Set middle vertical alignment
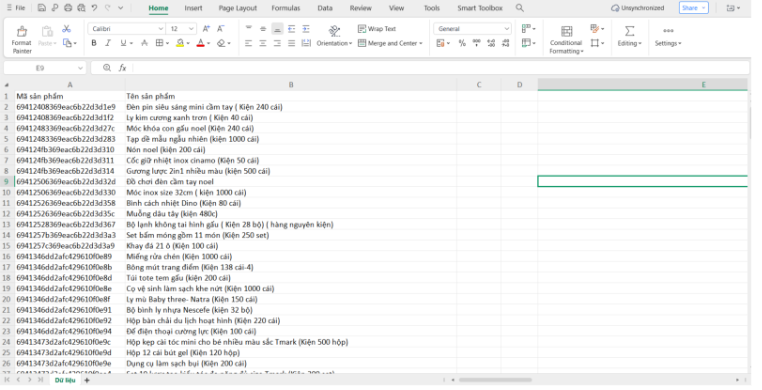Image resolution: width=762 pixels, height=390 pixels. [x=263, y=29]
